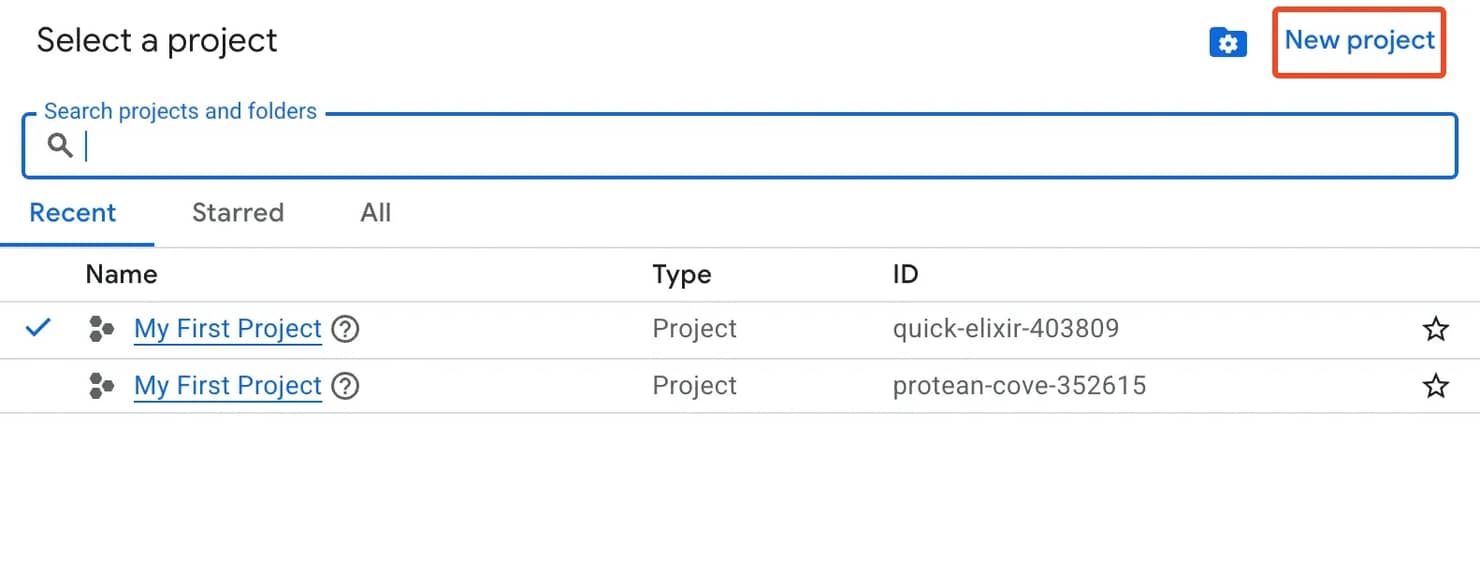
Task: Click the blue checkmark on selected project
Action: (x=38, y=327)
